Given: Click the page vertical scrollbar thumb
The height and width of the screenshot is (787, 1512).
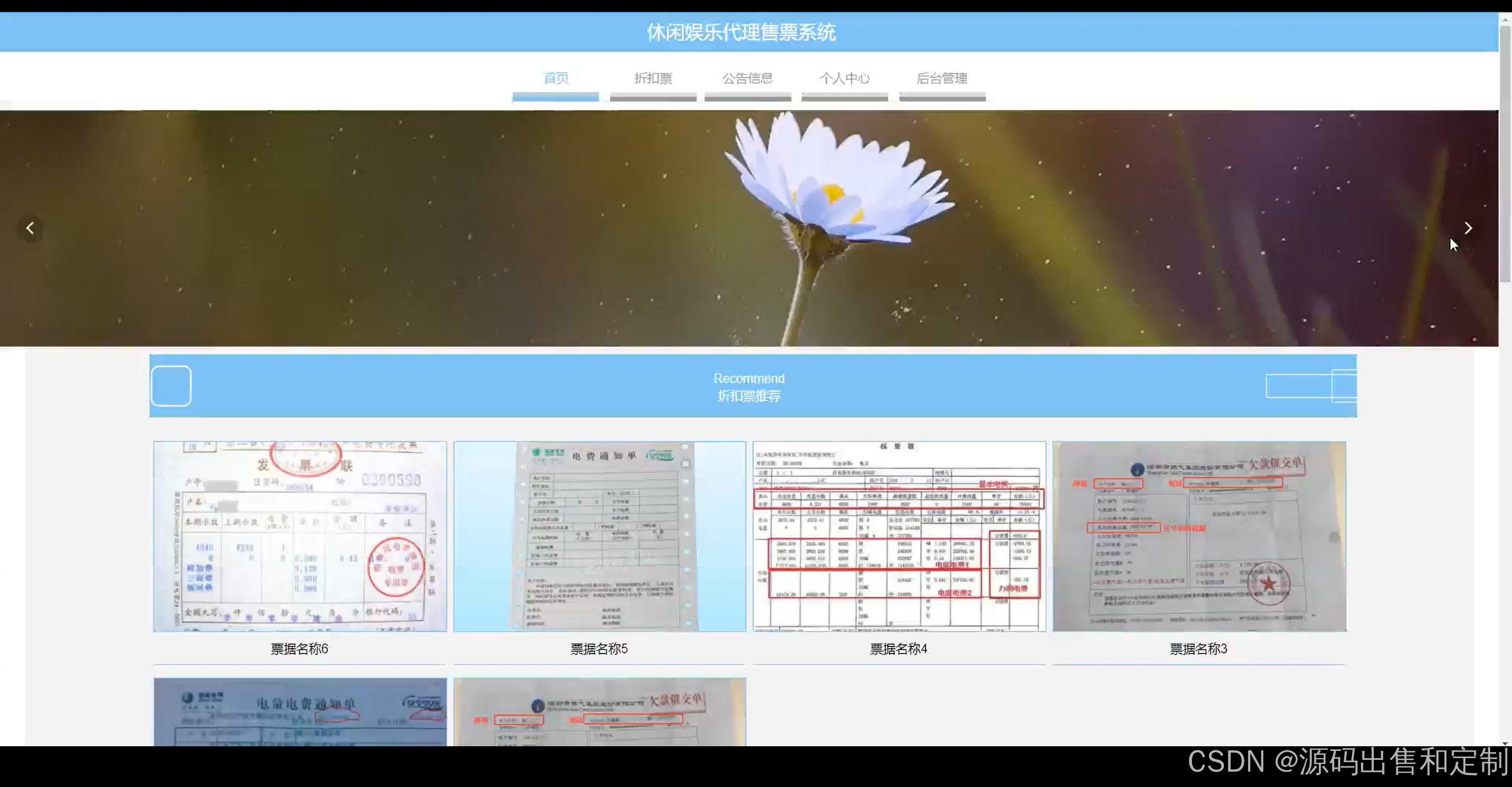Looking at the screenshot, I should pos(1505,154).
